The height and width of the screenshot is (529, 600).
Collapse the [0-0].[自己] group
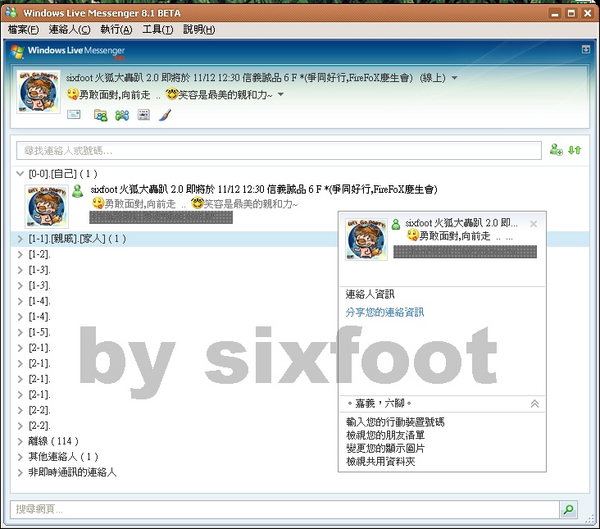click(x=20, y=174)
